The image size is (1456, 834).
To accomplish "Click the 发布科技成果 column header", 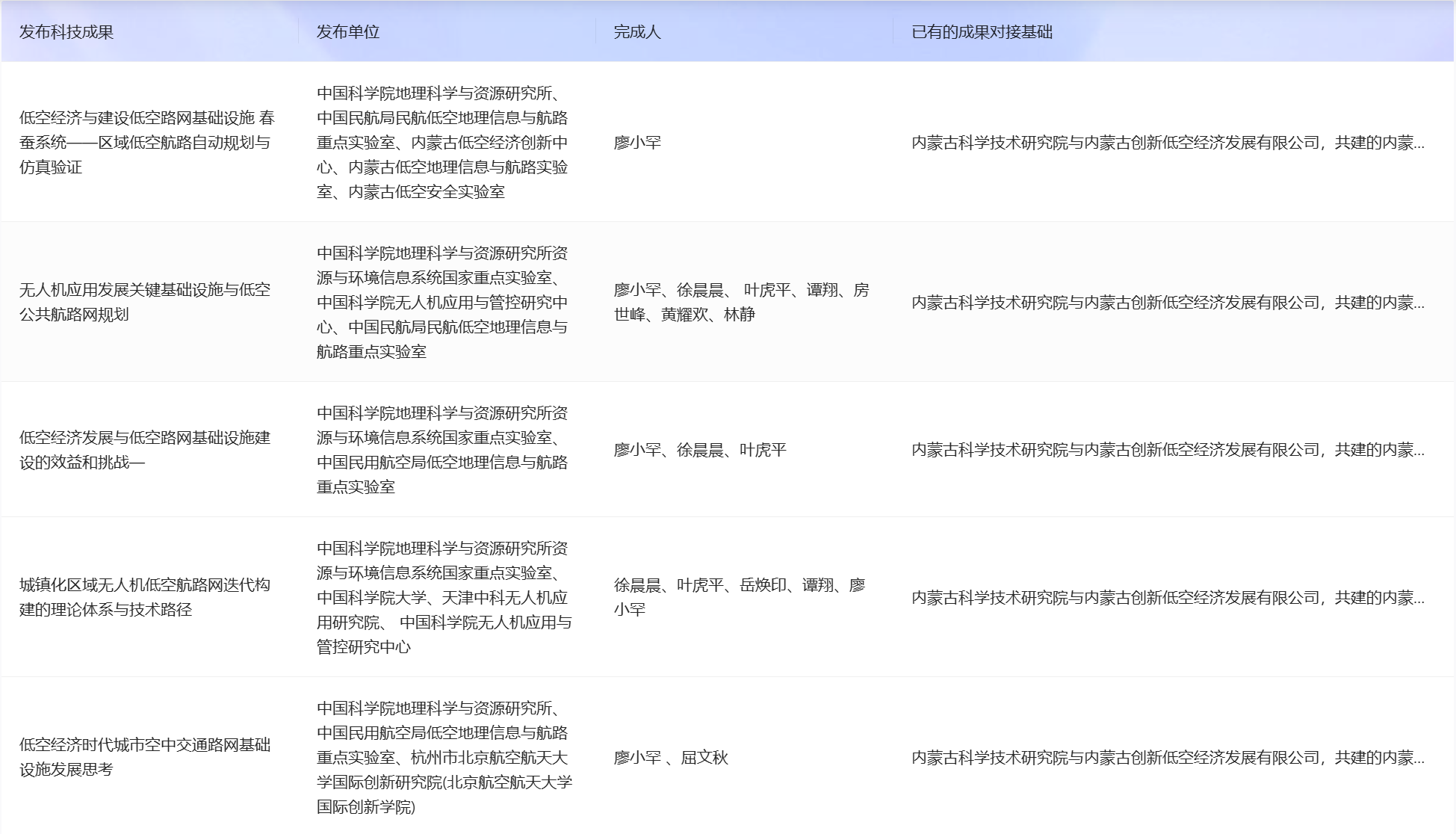I will 66,32.
